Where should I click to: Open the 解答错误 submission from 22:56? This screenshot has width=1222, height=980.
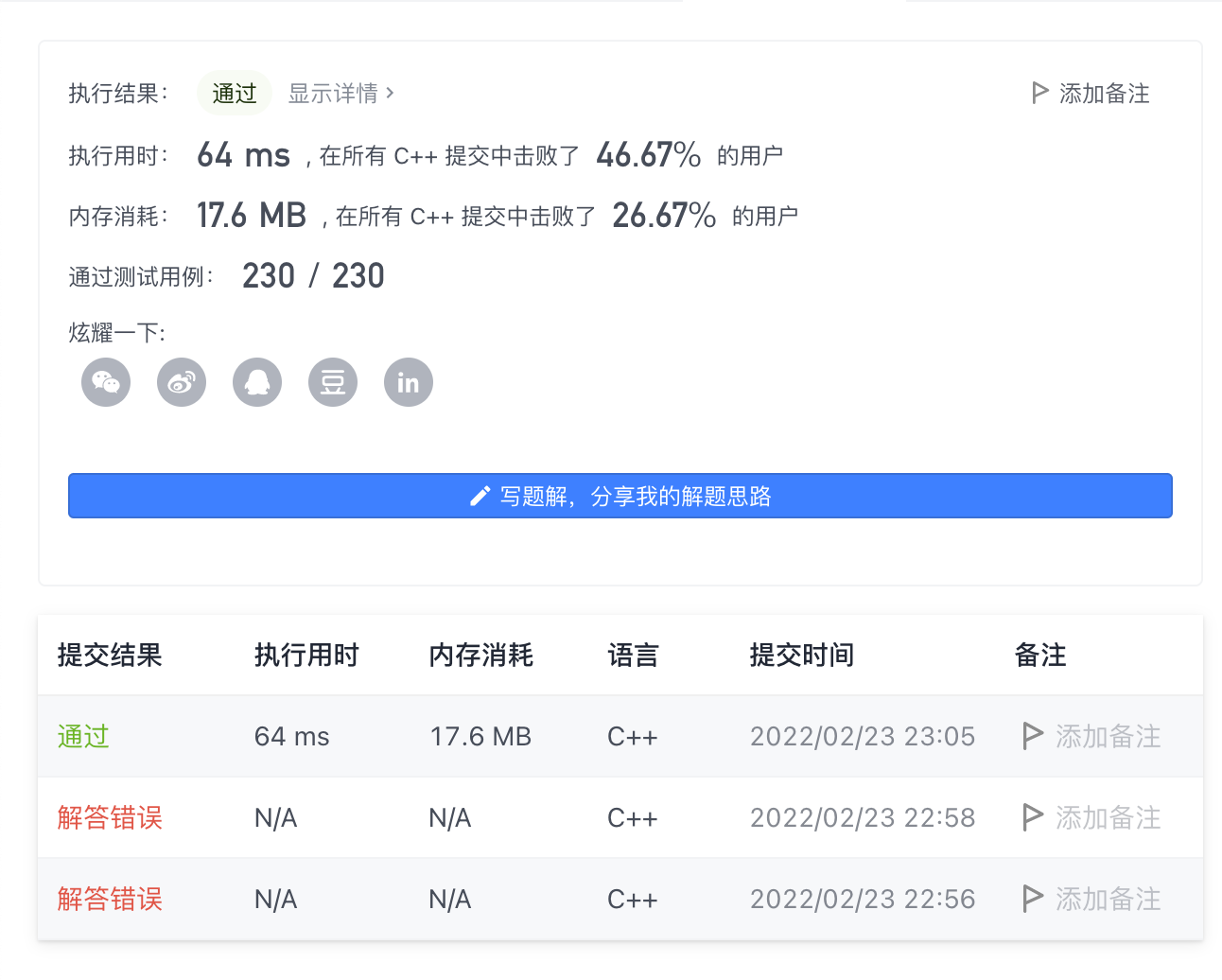click(110, 899)
